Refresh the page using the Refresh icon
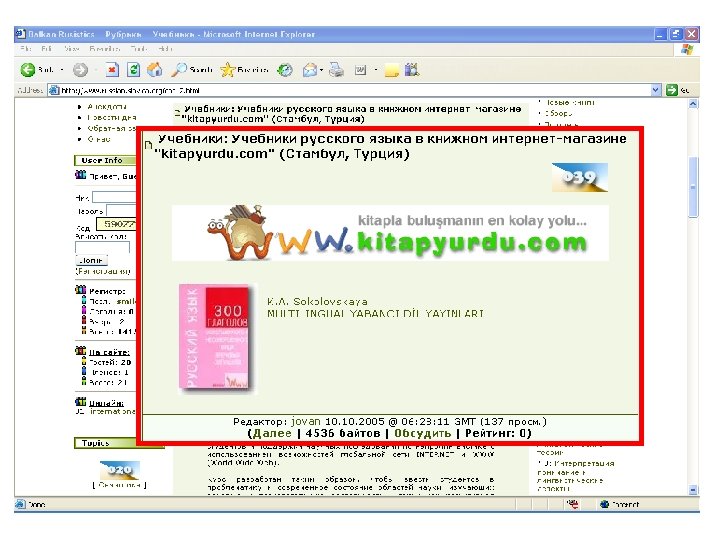 pyautogui.click(x=133, y=70)
